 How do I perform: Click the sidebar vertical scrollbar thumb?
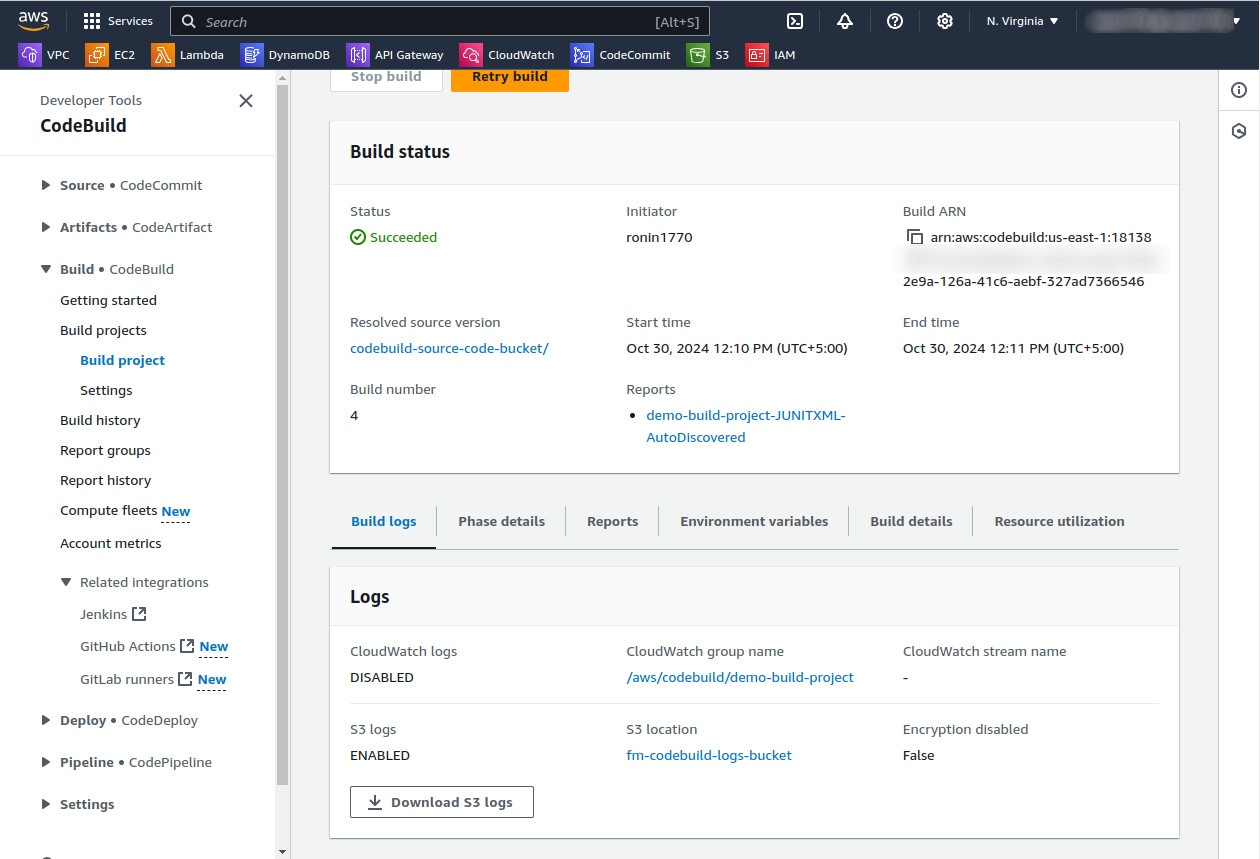click(282, 436)
